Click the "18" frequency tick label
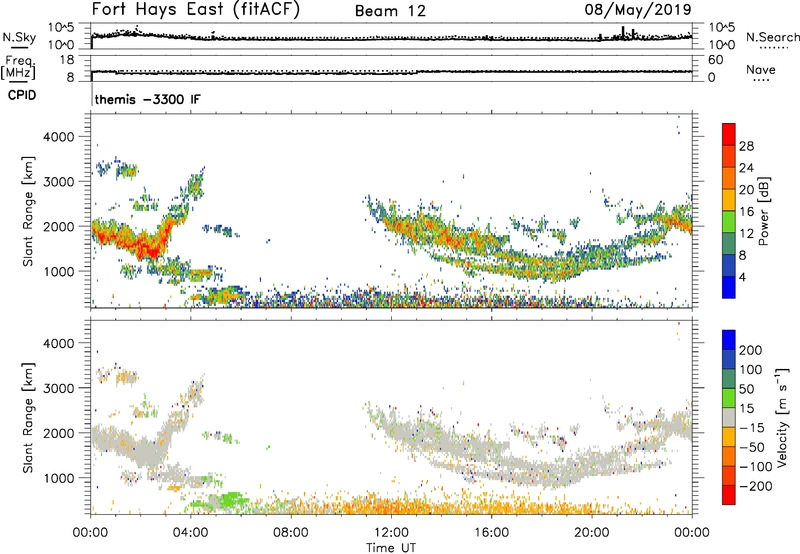The image size is (800, 554). pos(67,60)
